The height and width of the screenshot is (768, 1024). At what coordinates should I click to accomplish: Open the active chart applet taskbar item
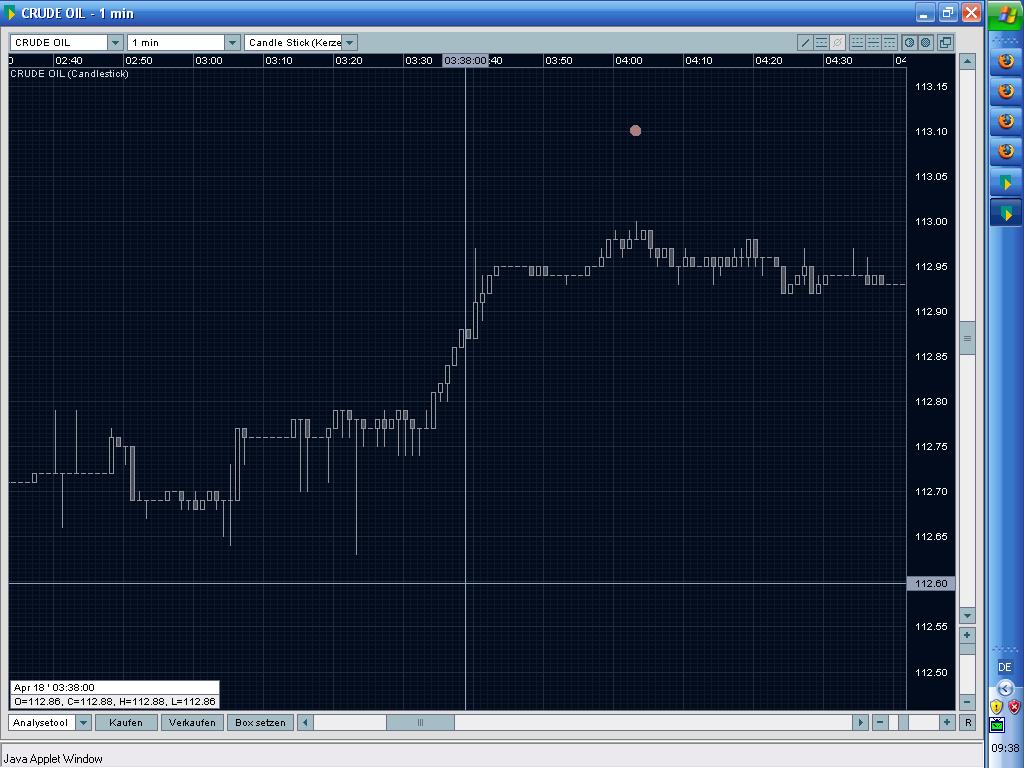[x=1006, y=213]
